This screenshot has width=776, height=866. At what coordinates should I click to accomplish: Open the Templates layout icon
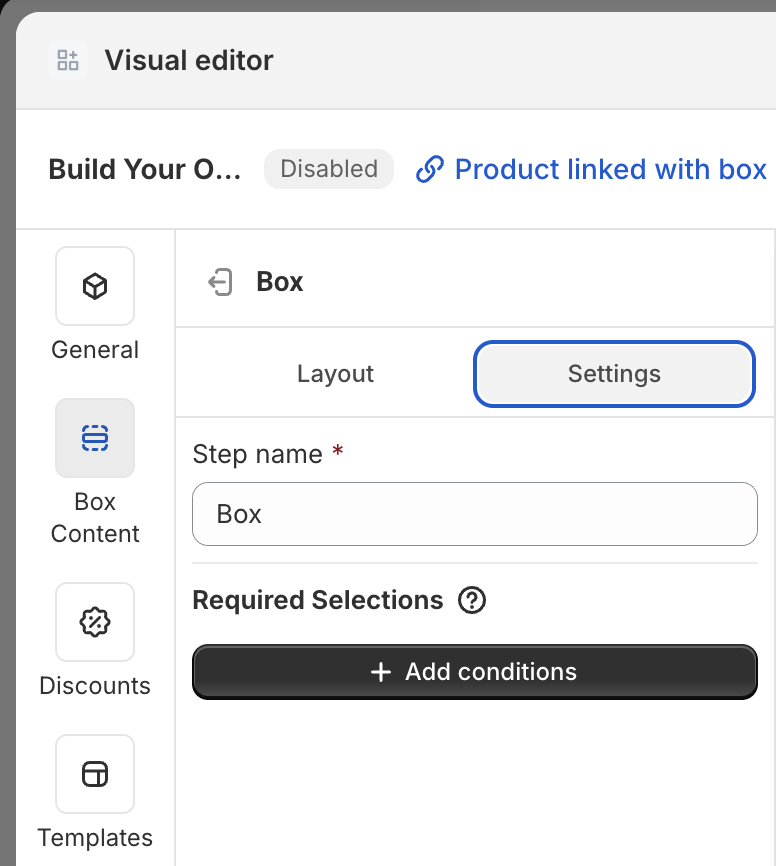pyautogui.click(x=95, y=774)
